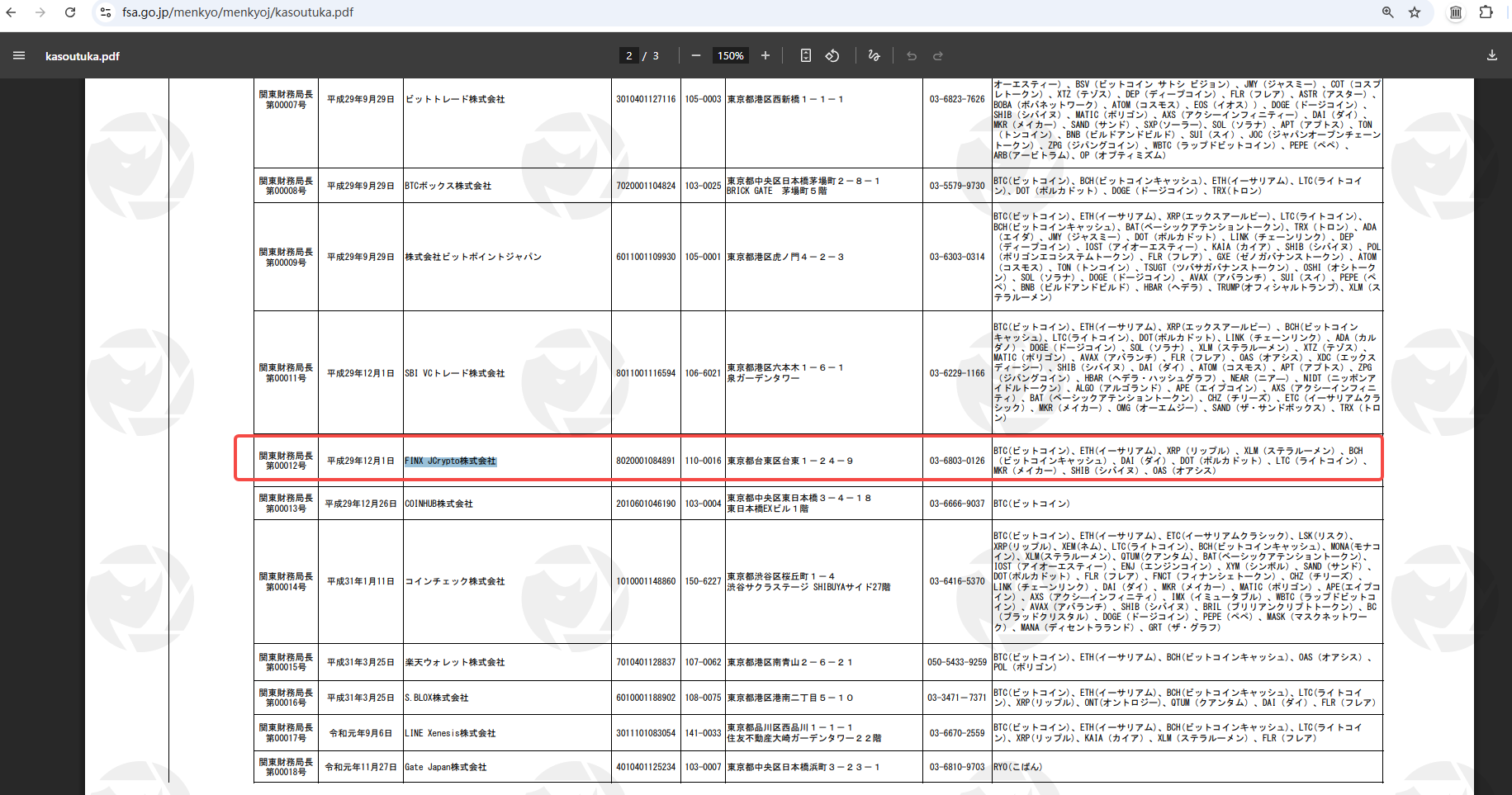Click the PDF page number field
The image size is (1512, 795).
click(x=629, y=56)
